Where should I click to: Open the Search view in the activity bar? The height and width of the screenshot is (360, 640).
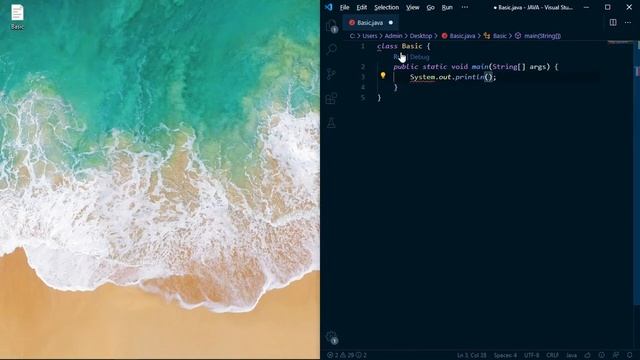[x=332, y=49]
